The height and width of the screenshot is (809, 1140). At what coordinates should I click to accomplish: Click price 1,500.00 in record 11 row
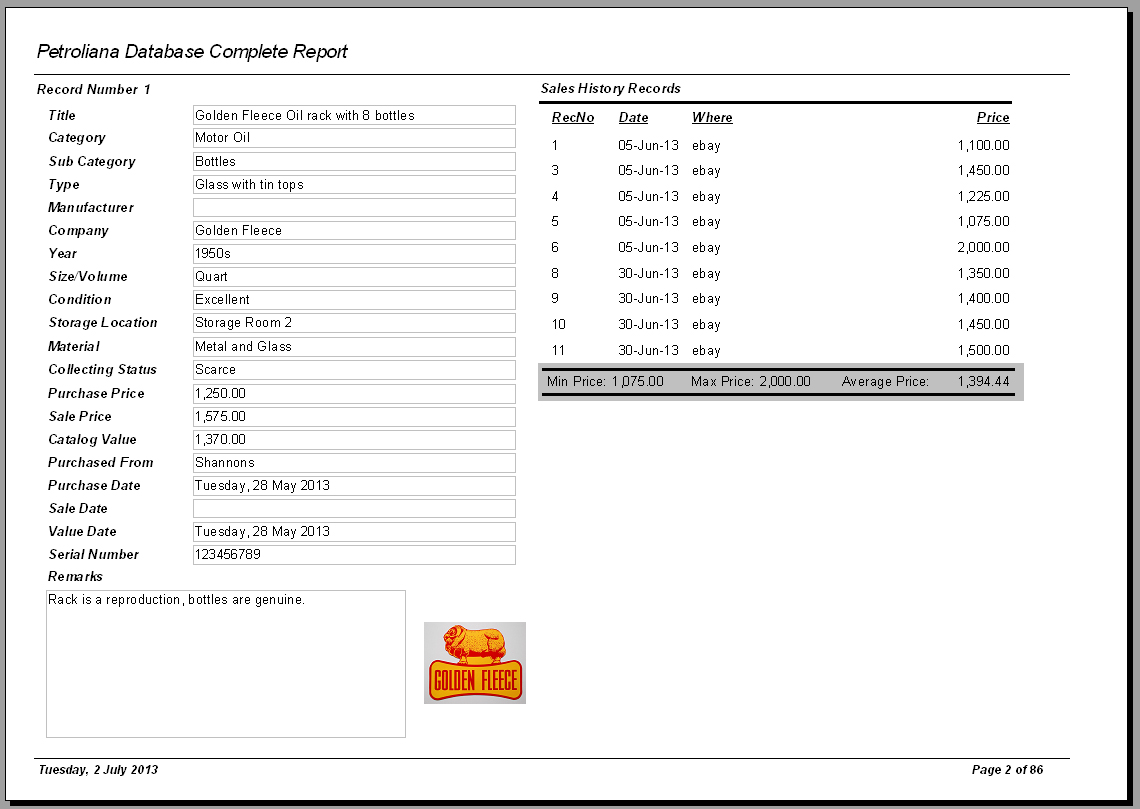pos(984,350)
